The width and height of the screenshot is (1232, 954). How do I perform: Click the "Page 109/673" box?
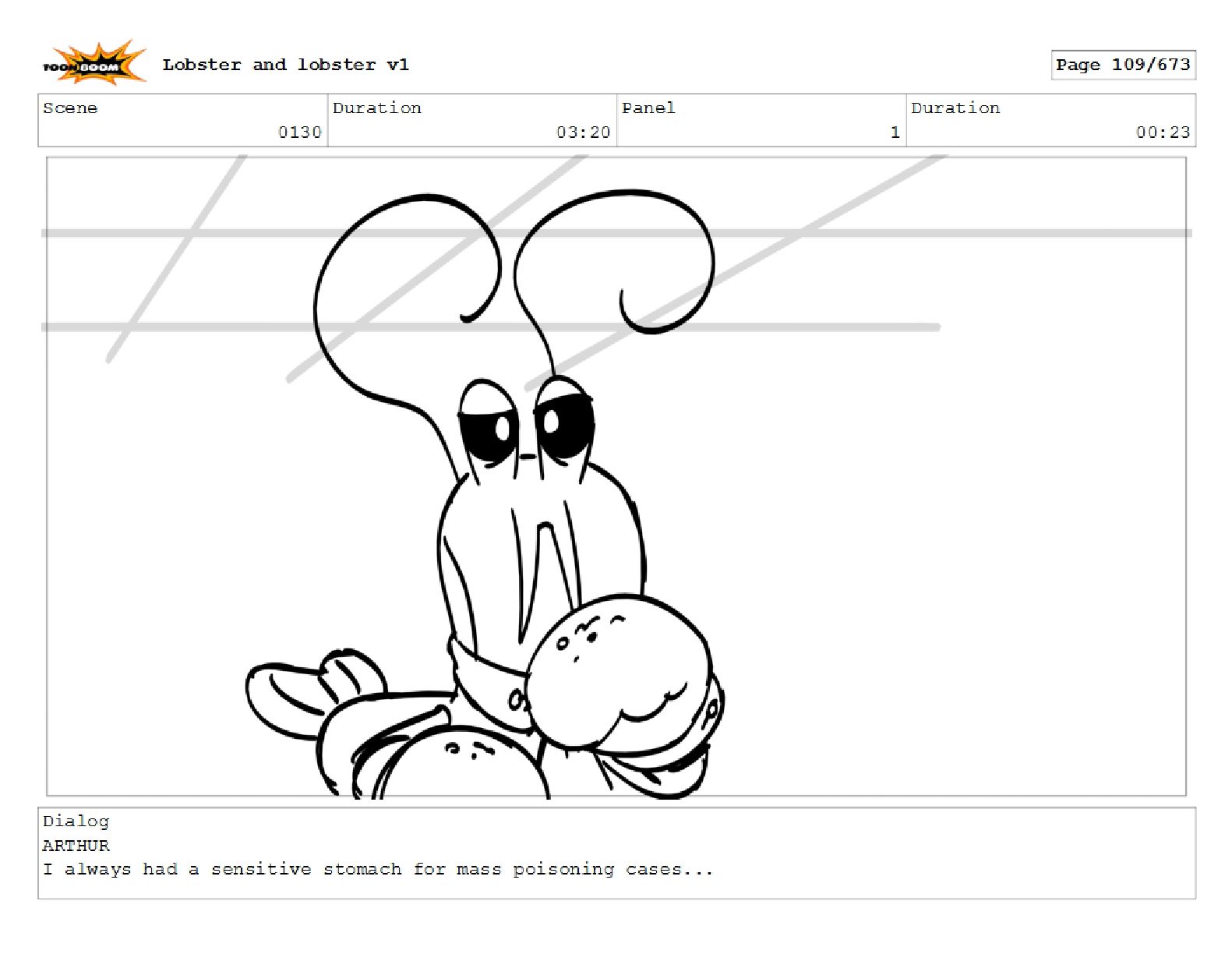pyautogui.click(x=1123, y=65)
